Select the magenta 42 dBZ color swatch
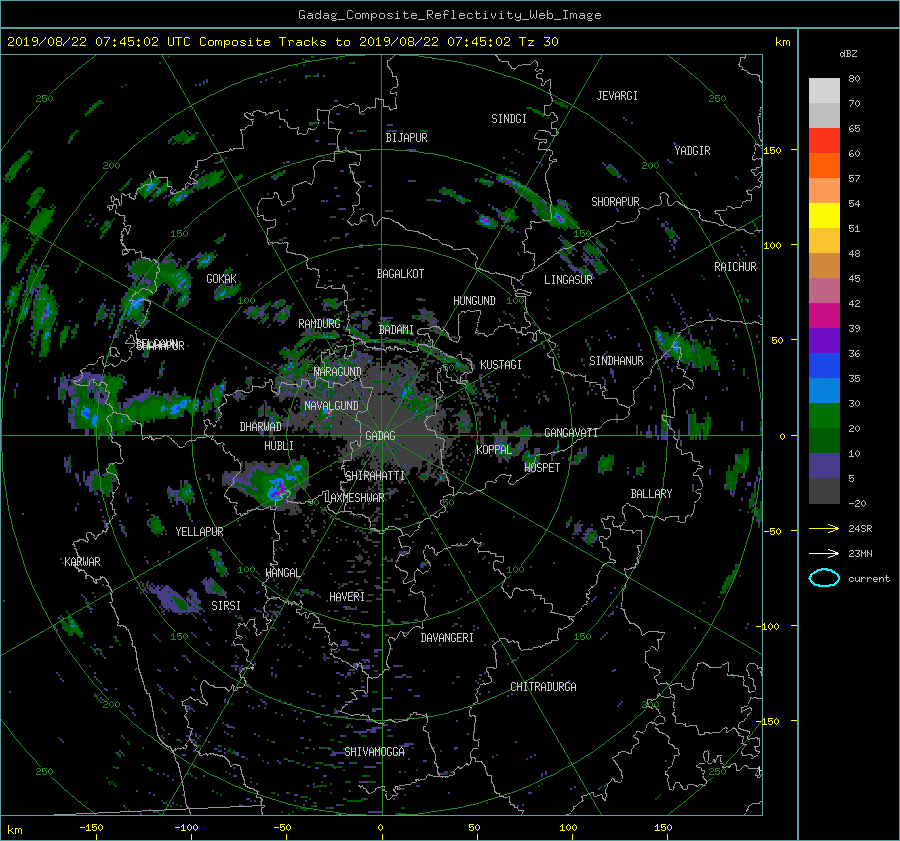 pos(824,316)
